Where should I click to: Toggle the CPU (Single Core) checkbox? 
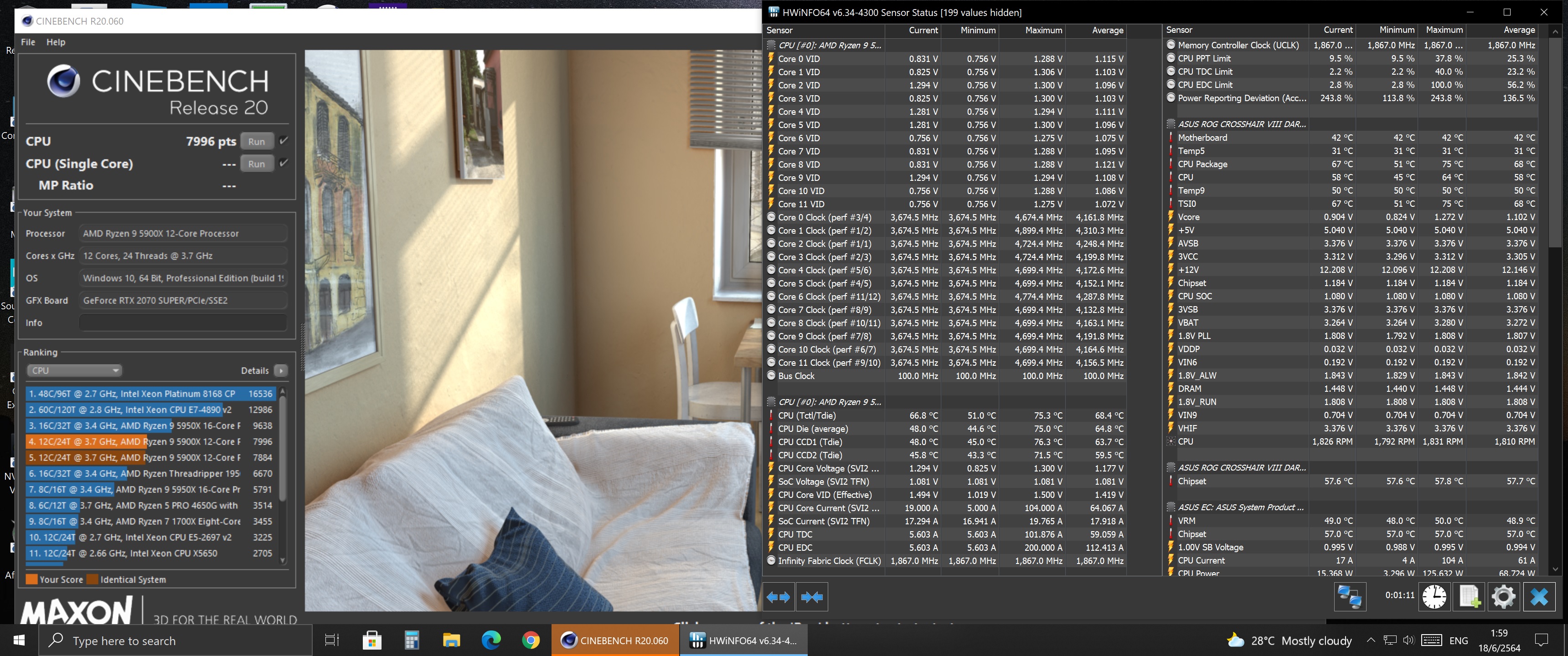(x=284, y=163)
